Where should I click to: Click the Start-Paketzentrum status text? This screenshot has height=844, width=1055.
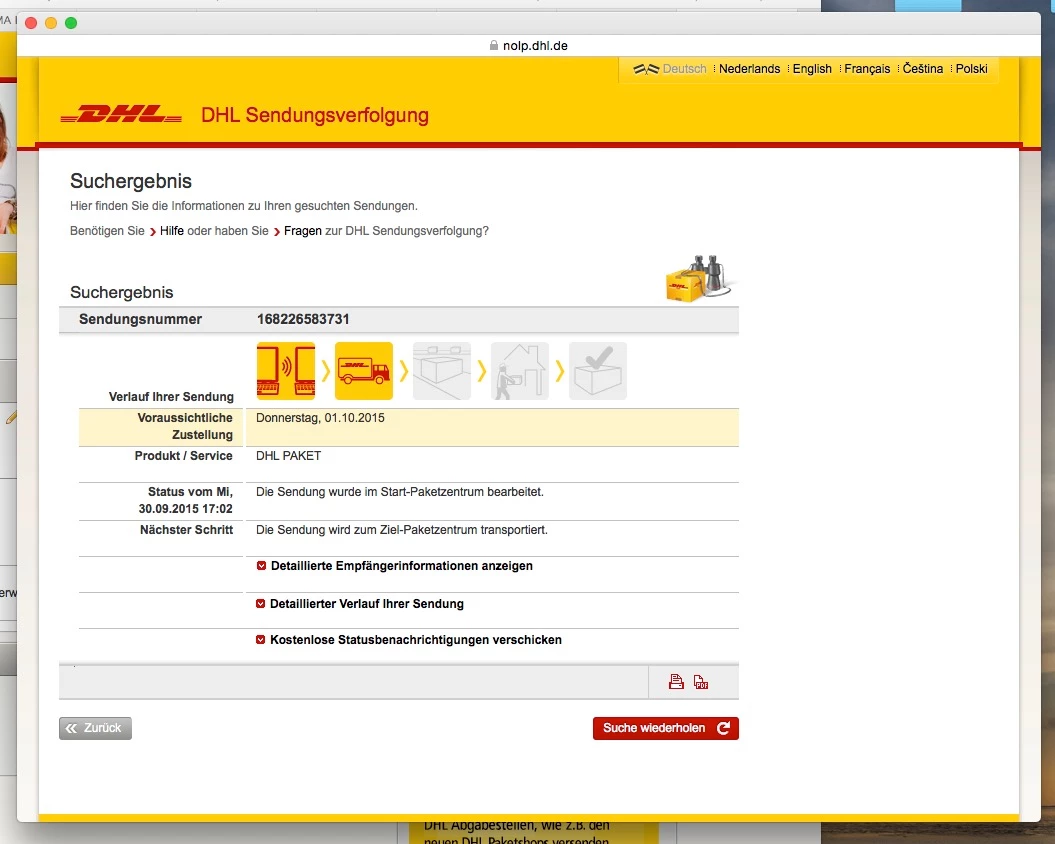click(x=400, y=492)
